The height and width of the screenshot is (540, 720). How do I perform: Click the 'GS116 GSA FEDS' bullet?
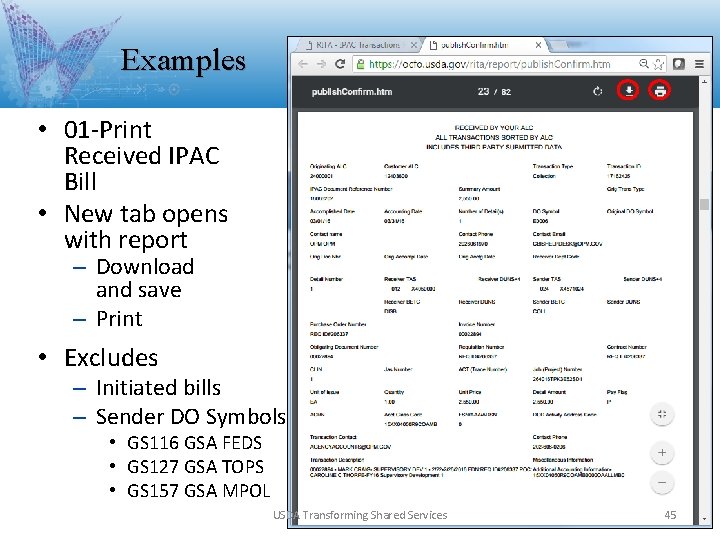195,443
